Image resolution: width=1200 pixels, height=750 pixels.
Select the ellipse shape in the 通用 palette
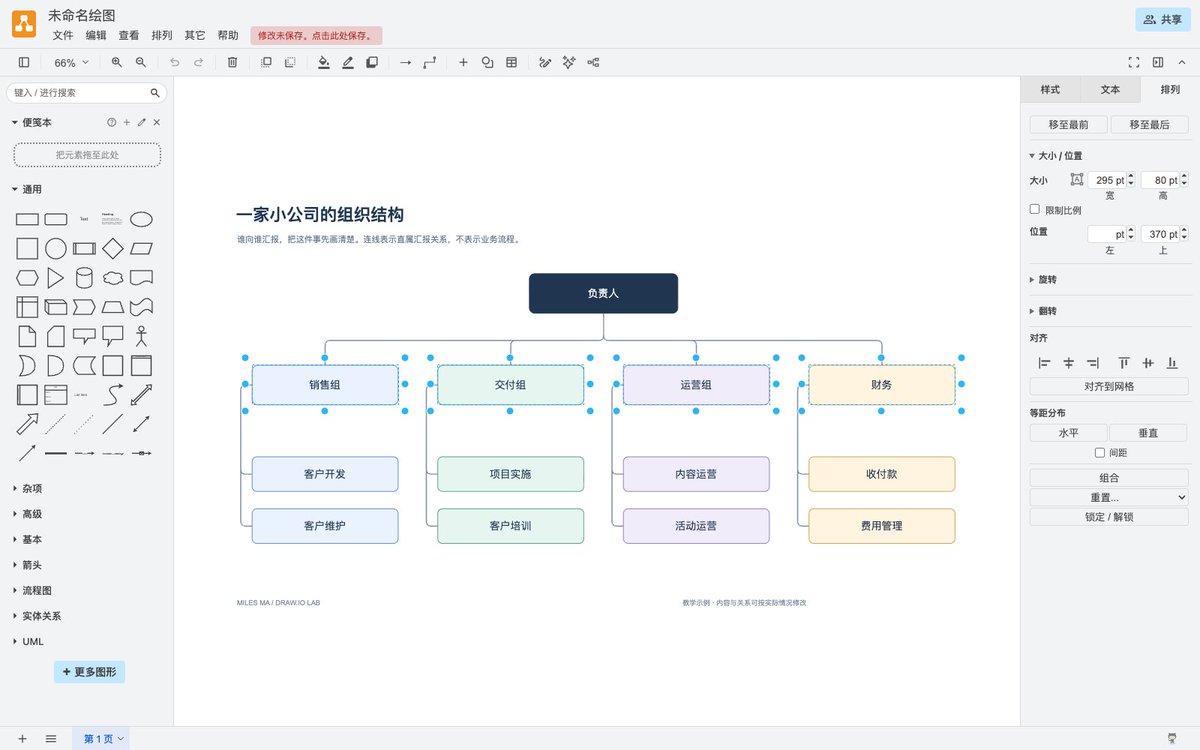pos(142,219)
